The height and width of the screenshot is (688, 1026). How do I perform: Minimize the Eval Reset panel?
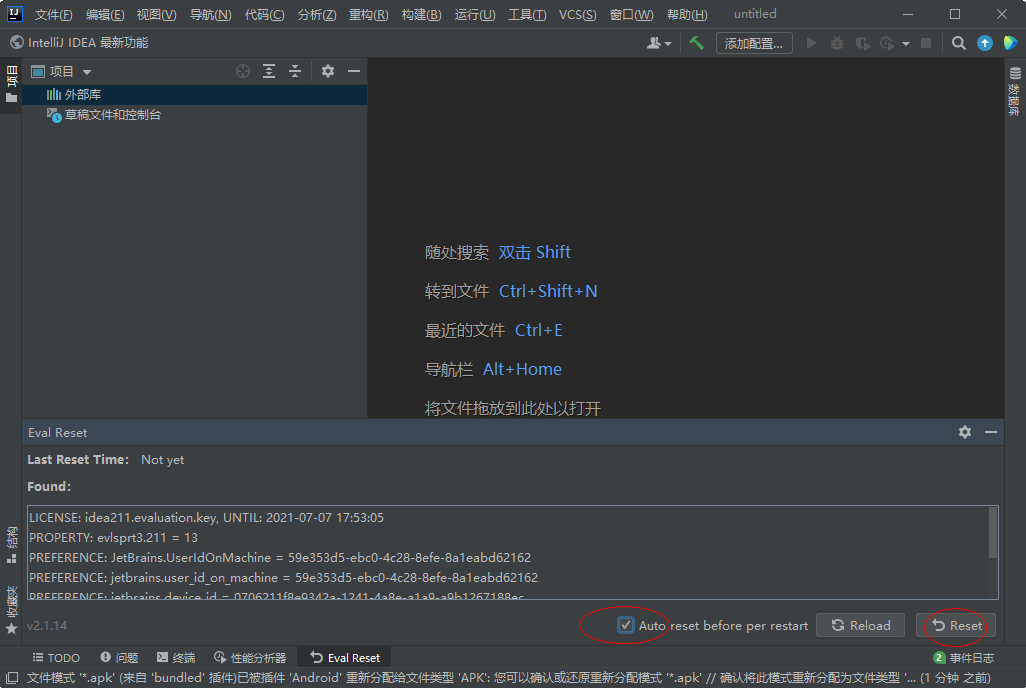pyautogui.click(x=991, y=432)
